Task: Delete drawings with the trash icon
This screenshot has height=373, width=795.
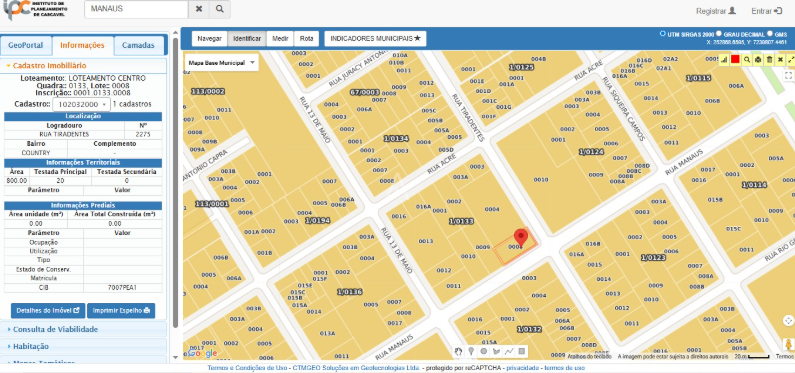Action: click(769, 59)
